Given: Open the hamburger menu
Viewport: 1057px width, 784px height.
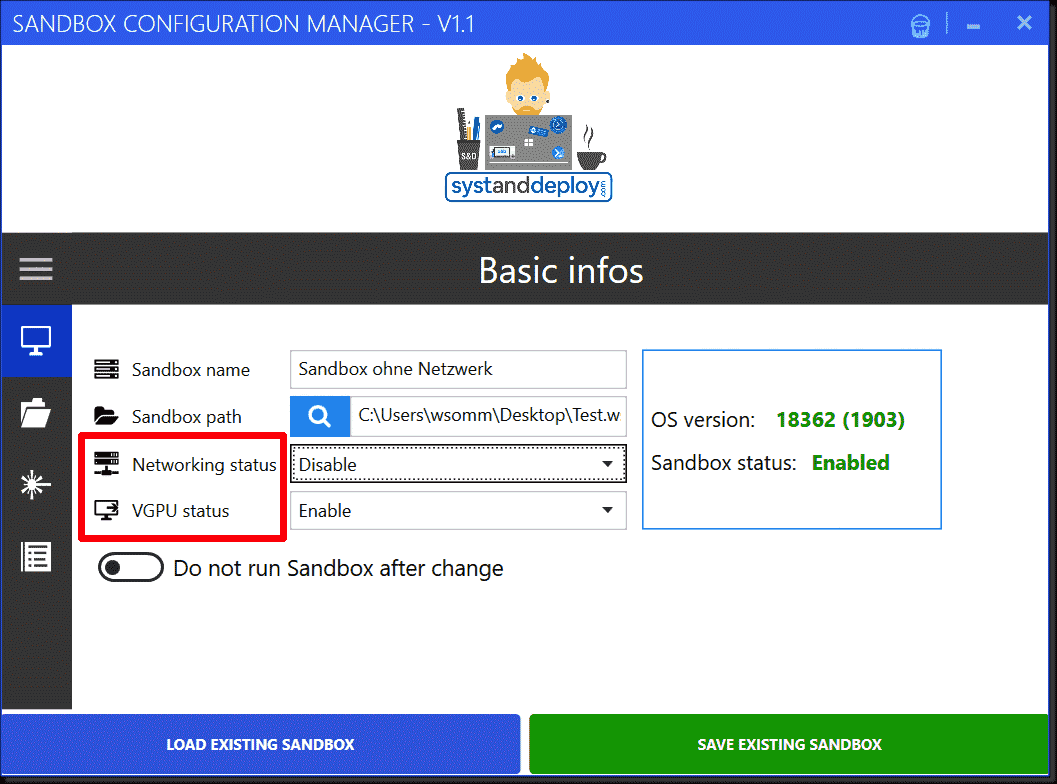Looking at the screenshot, I should [x=36, y=268].
